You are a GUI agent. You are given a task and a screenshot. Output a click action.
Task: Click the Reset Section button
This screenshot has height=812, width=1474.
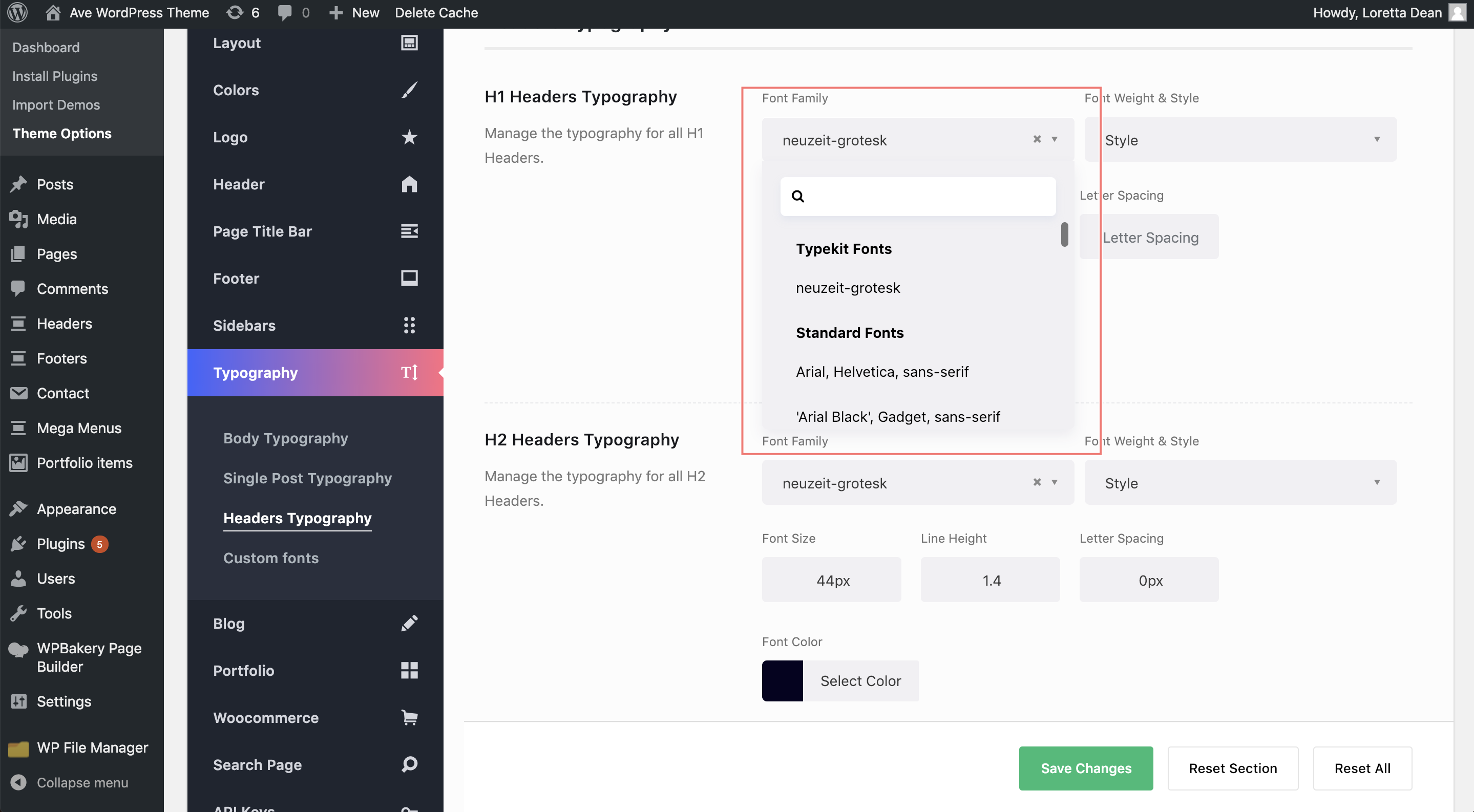tap(1233, 768)
